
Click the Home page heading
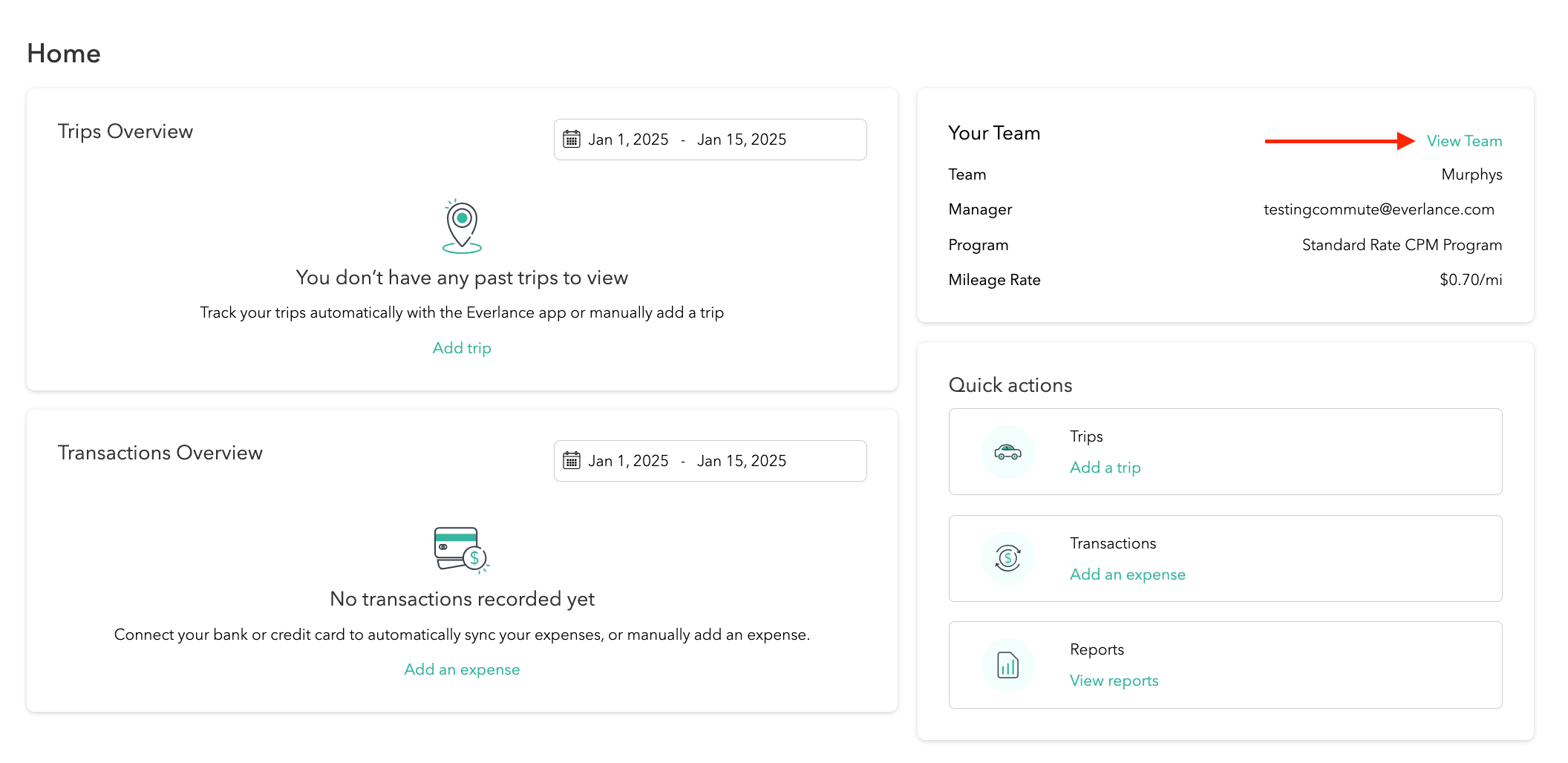(64, 53)
